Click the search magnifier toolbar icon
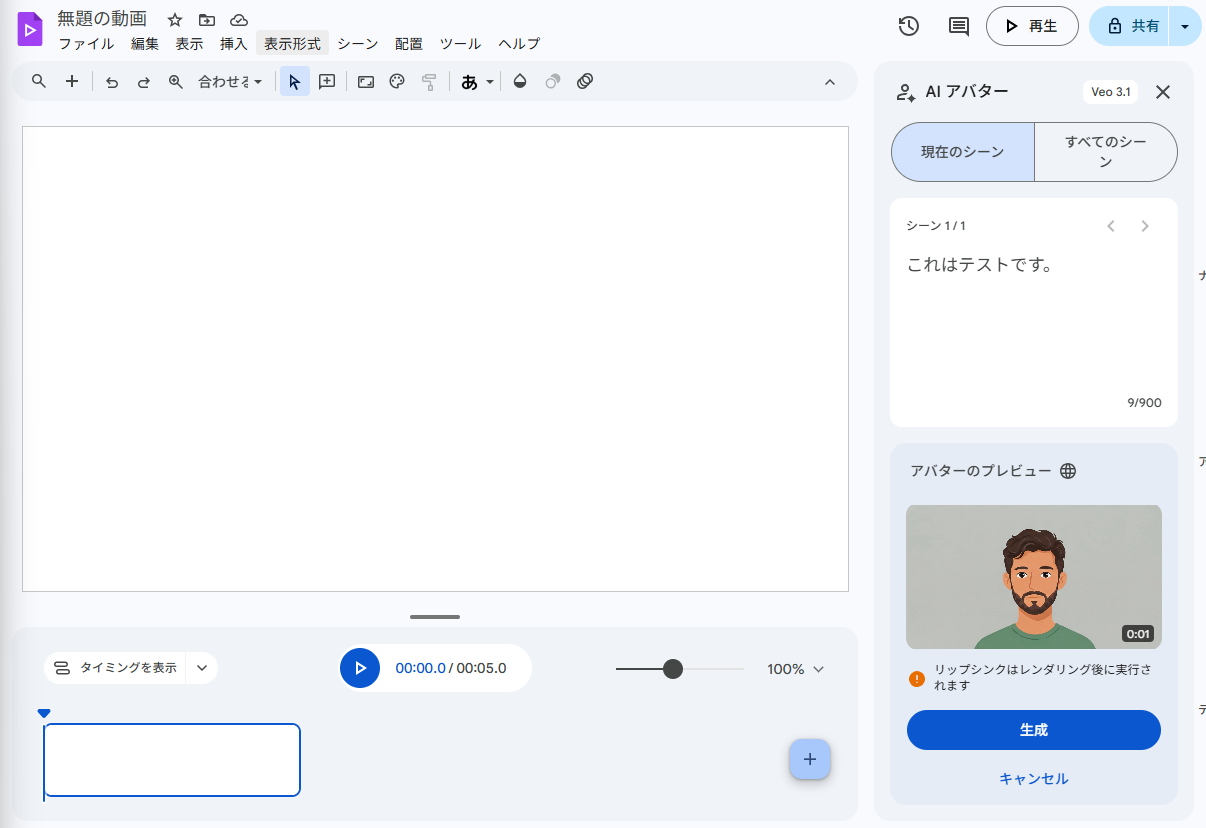Image resolution: width=1206 pixels, height=828 pixels. [x=39, y=82]
